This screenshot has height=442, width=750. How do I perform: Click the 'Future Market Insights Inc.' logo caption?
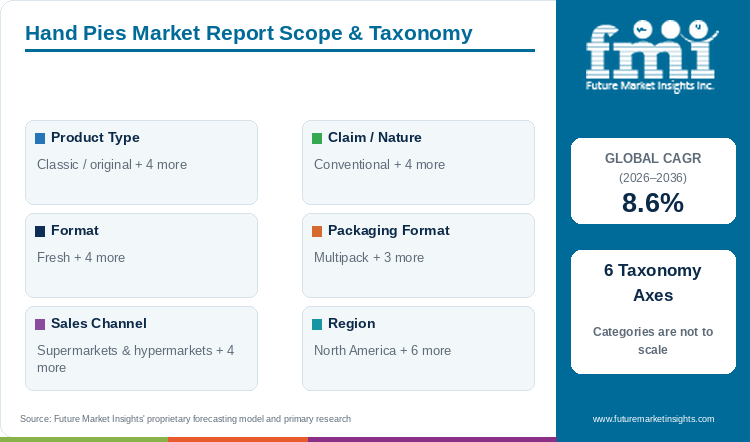point(650,86)
